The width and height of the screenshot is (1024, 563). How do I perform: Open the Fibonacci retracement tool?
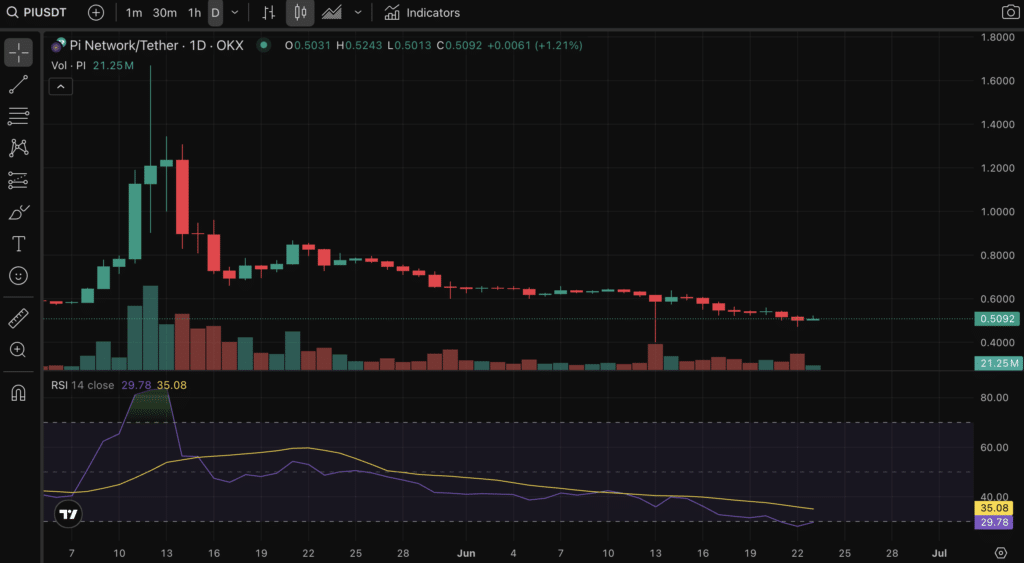coord(18,116)
